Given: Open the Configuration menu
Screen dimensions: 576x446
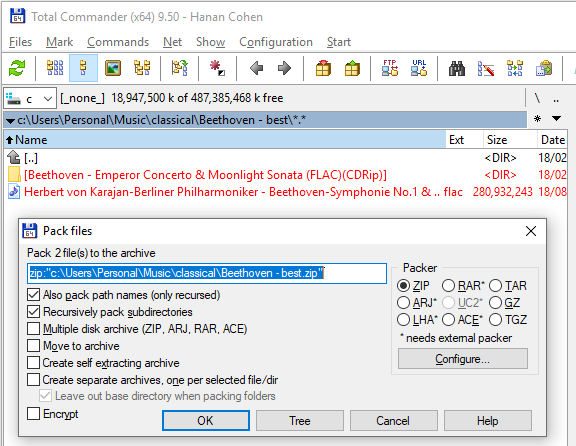Looking at the screenshot, I should pyautogui.click(x=276, y=42).
